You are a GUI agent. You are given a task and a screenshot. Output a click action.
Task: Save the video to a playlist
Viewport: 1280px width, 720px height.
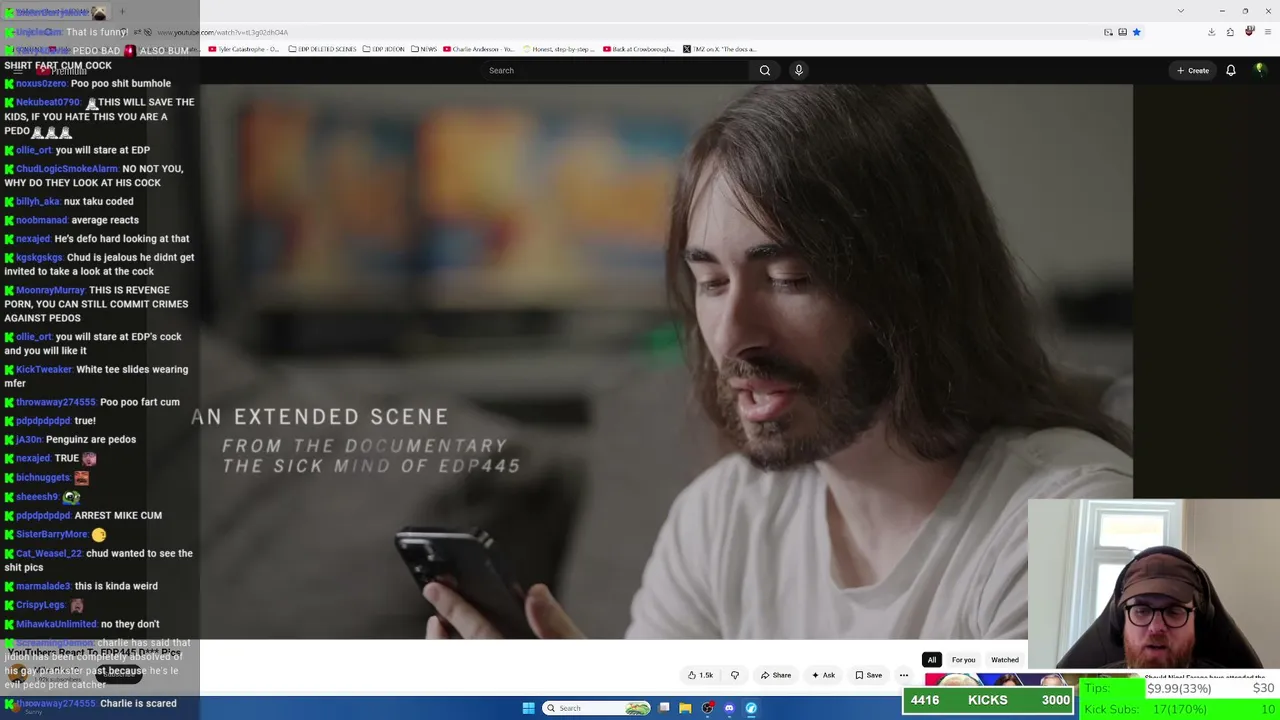pos(869,675)
